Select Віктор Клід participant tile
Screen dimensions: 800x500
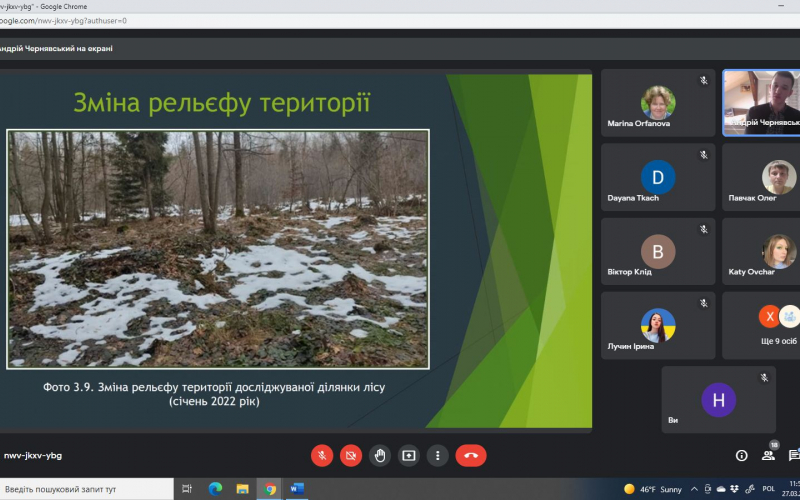[658, 252]
